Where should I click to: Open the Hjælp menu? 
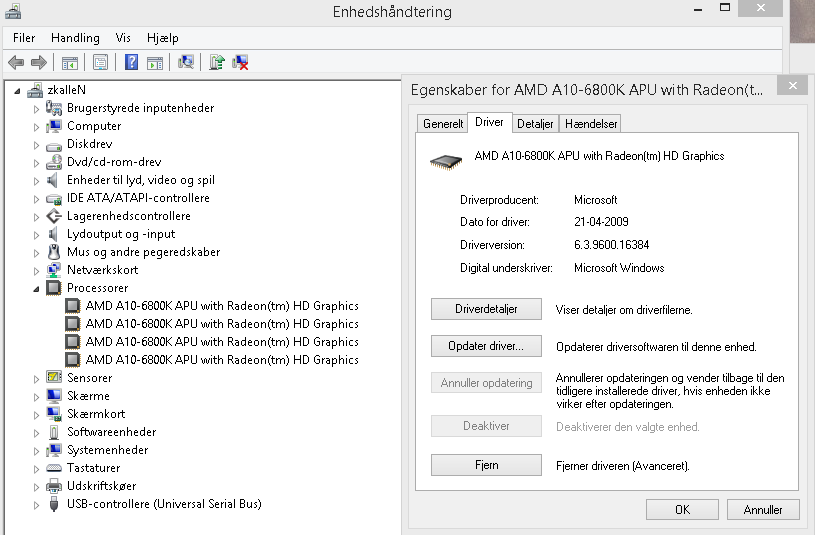162,38
